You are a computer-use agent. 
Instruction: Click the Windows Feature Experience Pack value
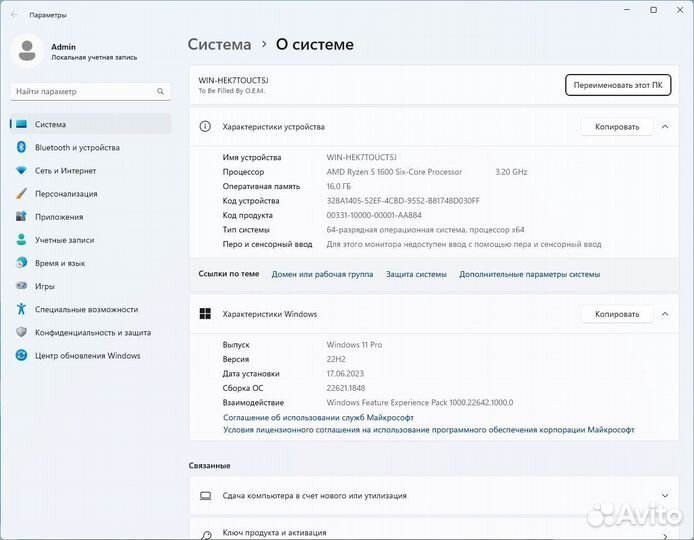pyautogui.click(x=420, y=402)
